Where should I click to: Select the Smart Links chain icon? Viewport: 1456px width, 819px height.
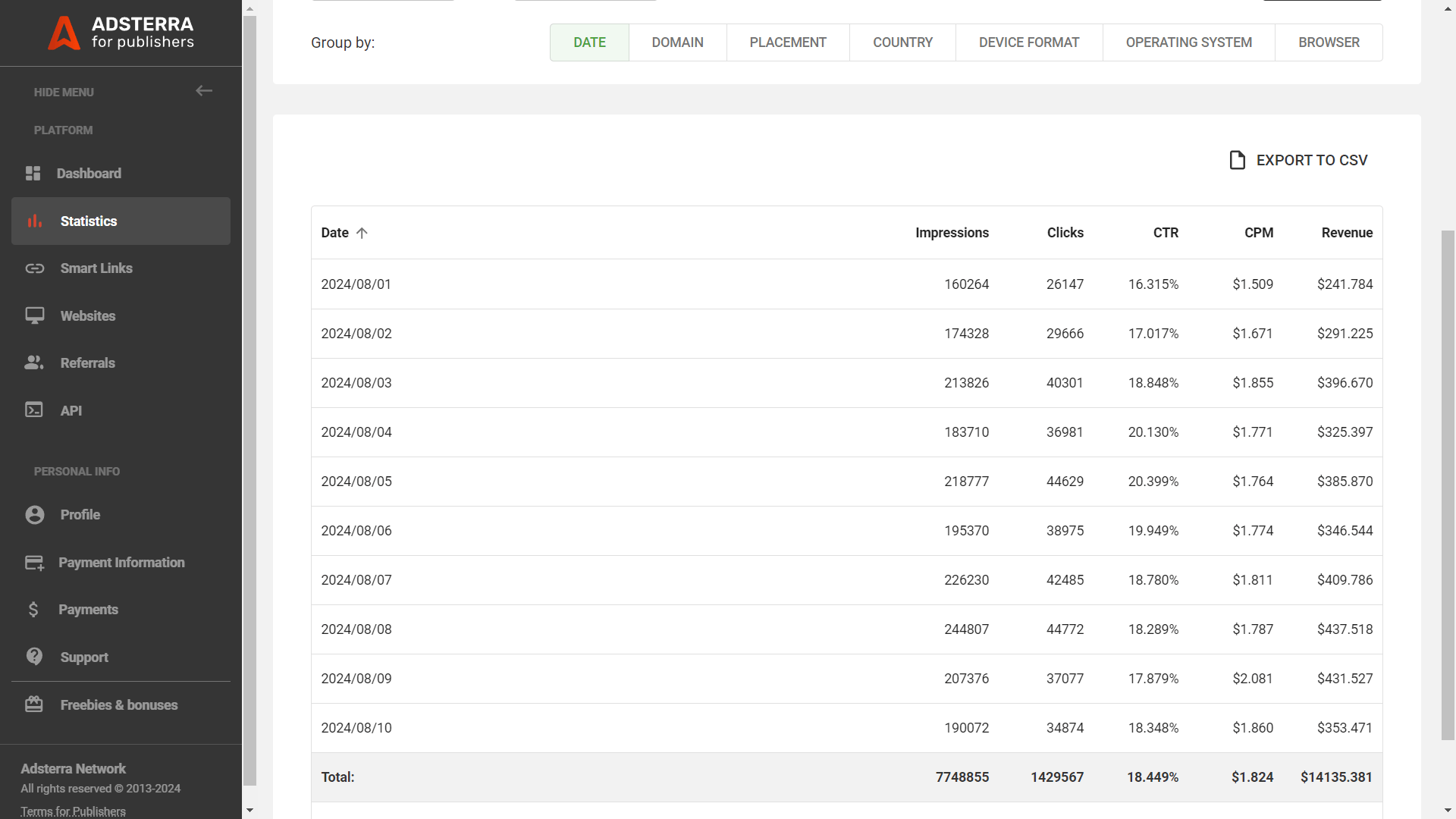point(35,268)
